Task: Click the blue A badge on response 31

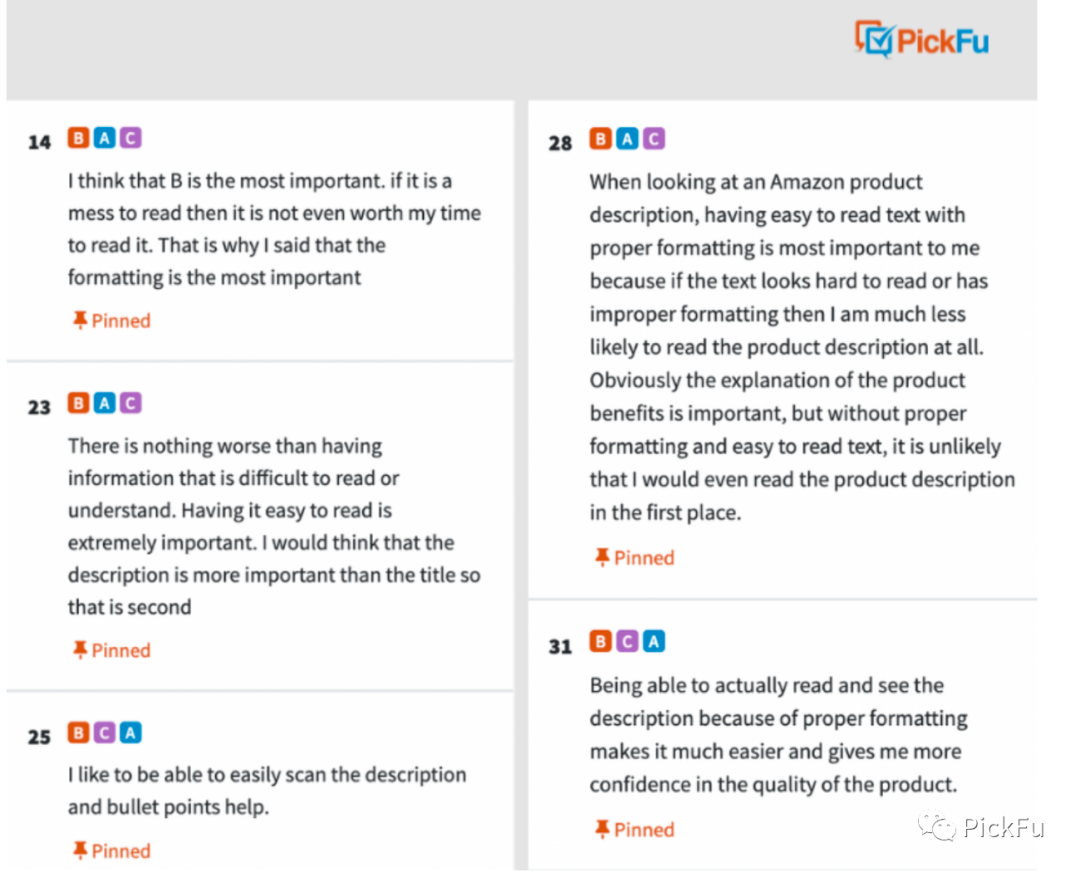Action: point(654,642)
